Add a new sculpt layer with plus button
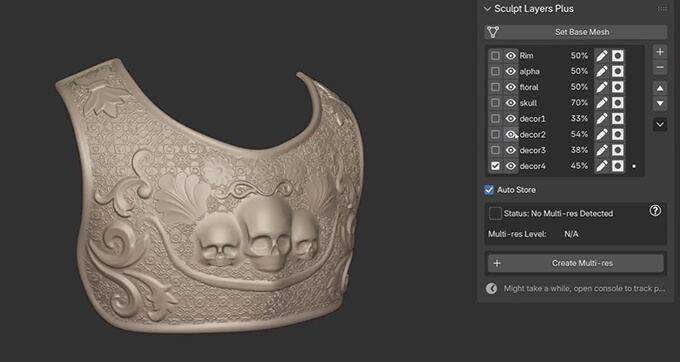 660,52
